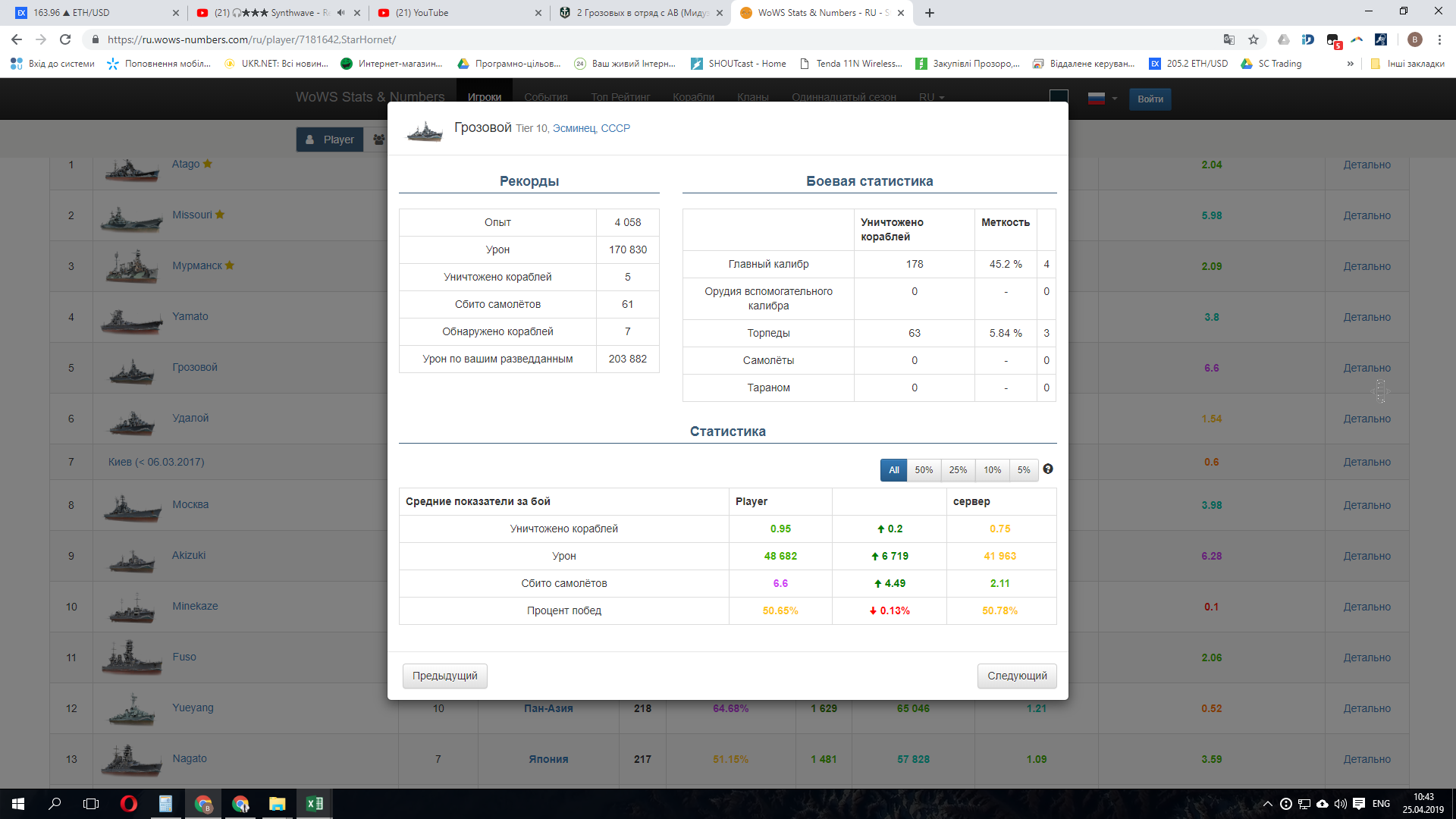Launch Opera from the taskbar
The image size is (1456, 819).
128,804
